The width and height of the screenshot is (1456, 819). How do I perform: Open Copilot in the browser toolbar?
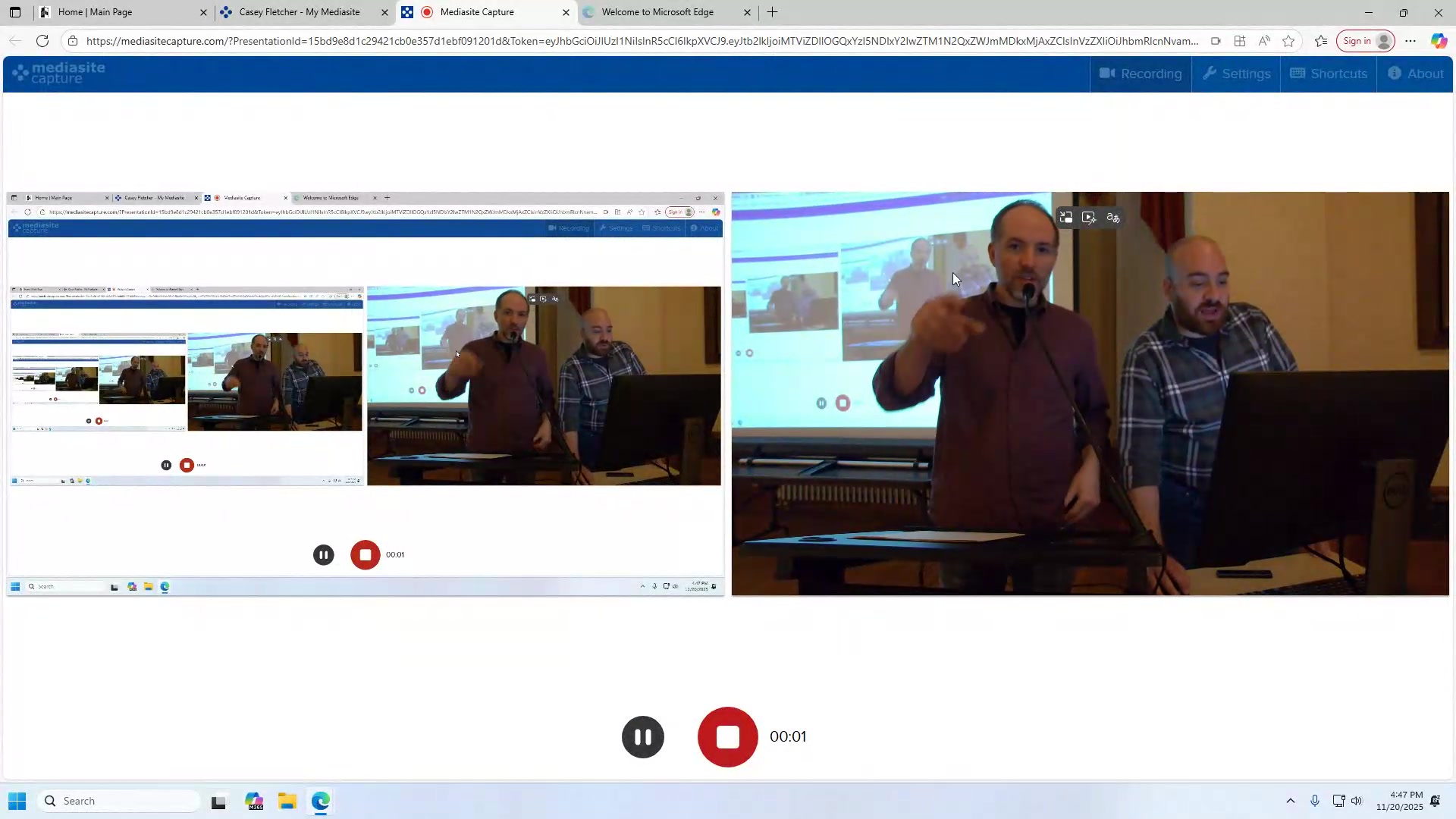[1439, 41]
